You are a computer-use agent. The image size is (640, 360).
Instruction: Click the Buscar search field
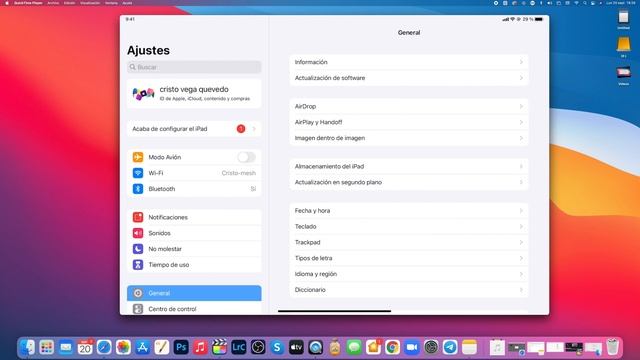(x=194, y=67)
